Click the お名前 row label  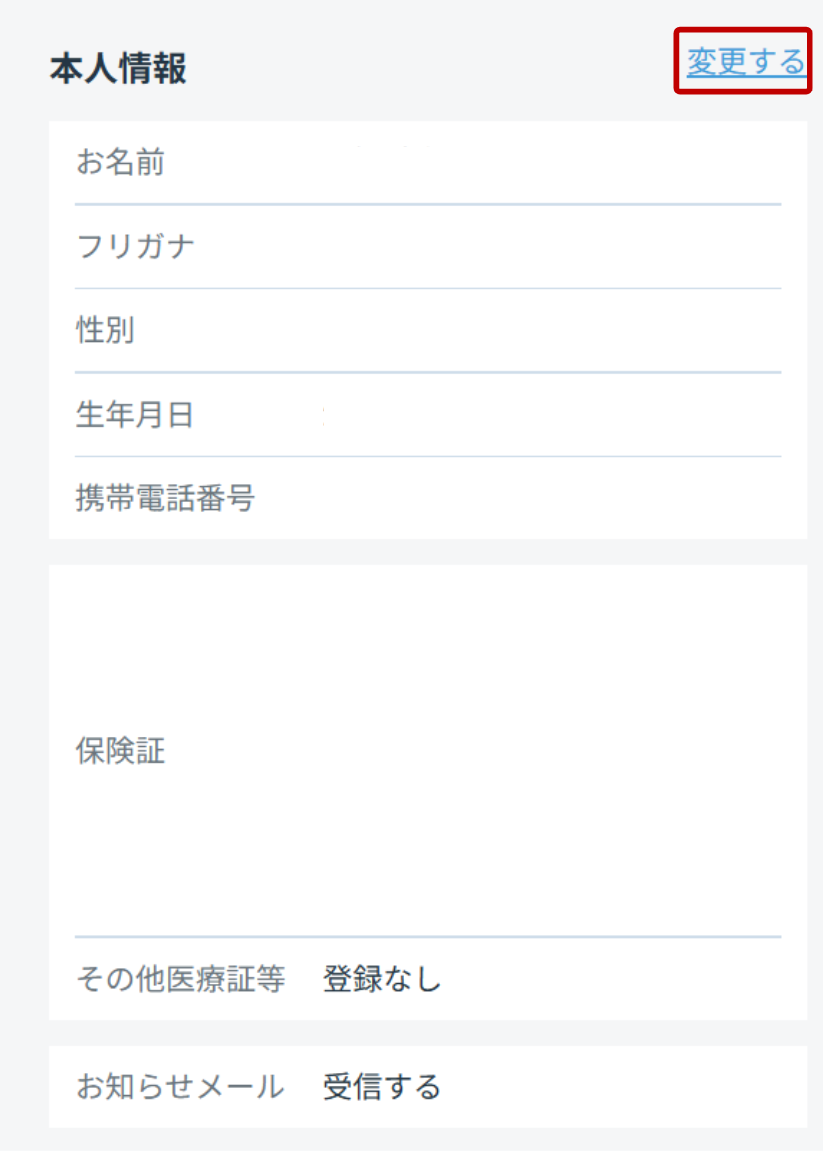point(121,162)
